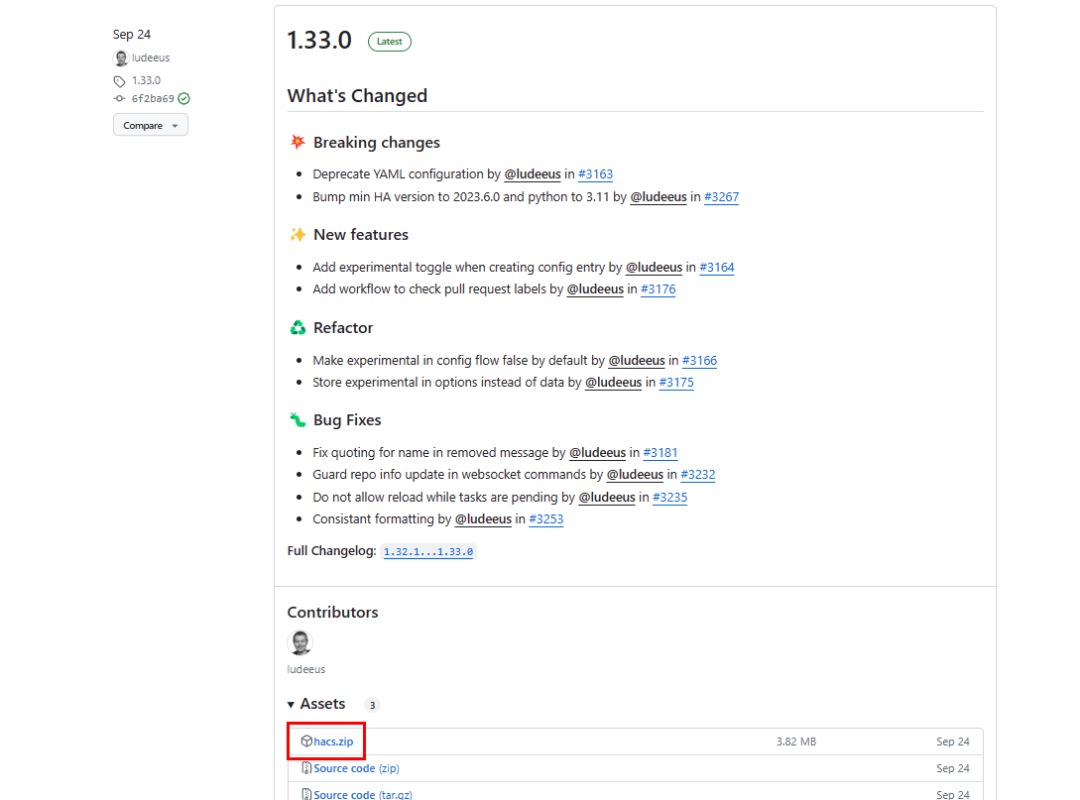The height and width of the screenshot is (800, 1080).
Task: Open the 1.33.0 tag link in sidebar
Action: 146,81
